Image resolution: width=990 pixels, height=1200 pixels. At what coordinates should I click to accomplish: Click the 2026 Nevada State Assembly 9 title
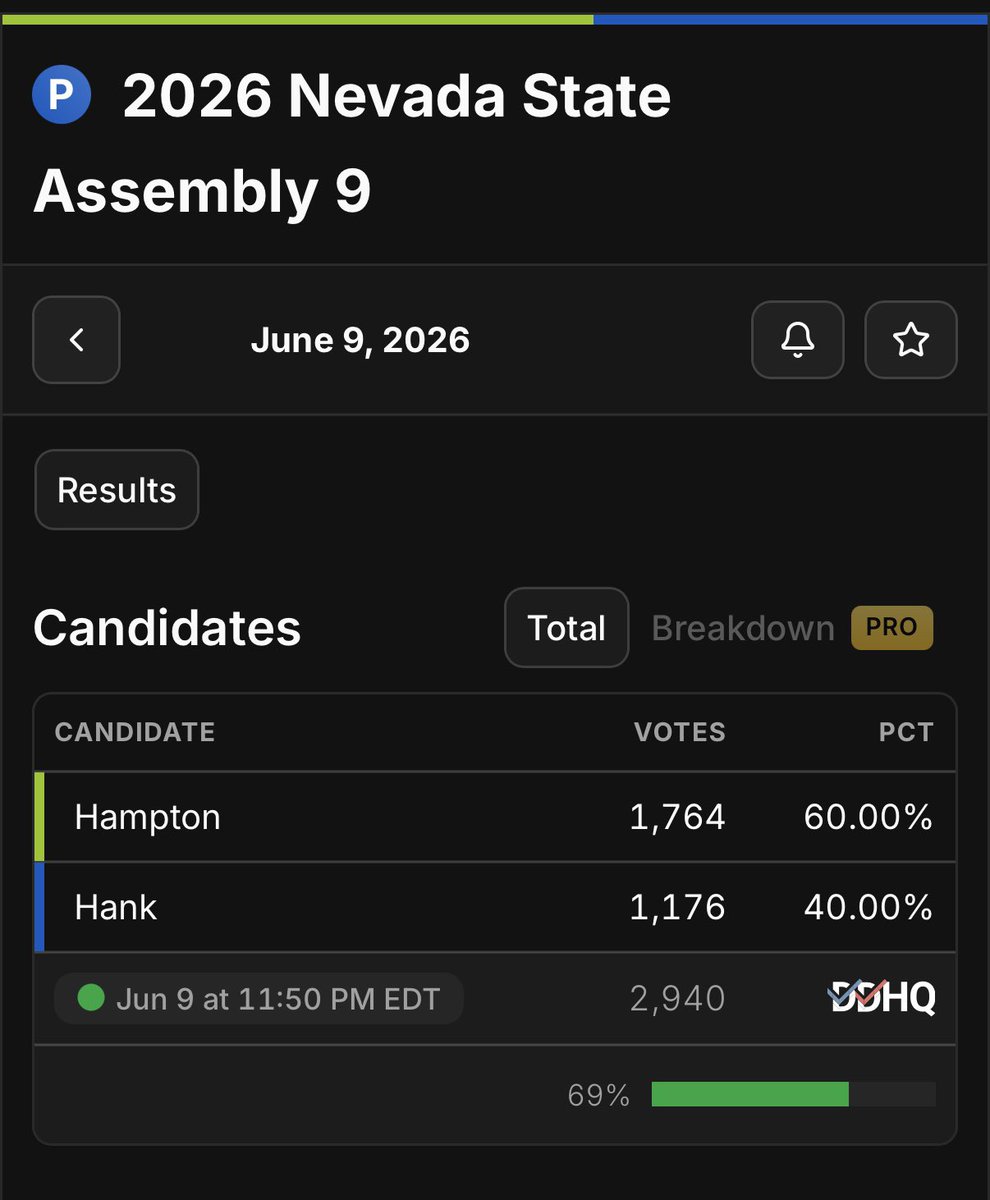point(352,143)
